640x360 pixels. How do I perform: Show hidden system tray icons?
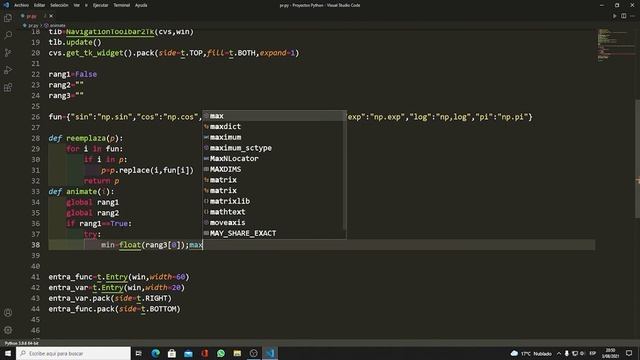pos(559,353)
